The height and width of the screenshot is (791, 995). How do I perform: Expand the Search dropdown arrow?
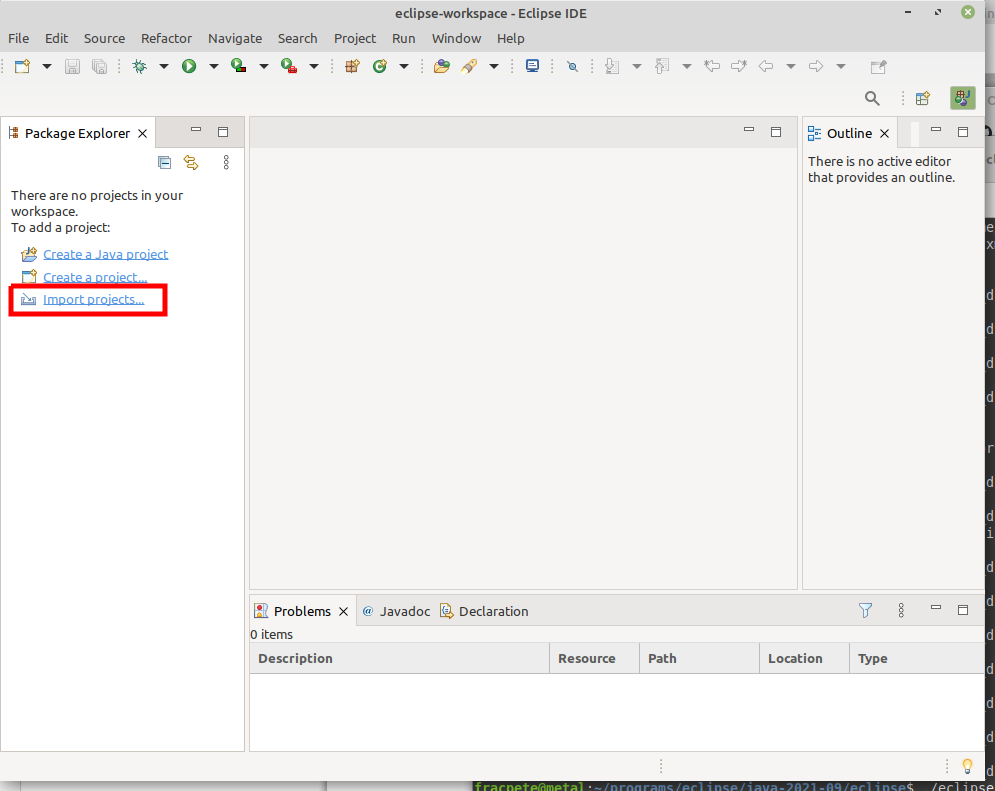point(494,66)
